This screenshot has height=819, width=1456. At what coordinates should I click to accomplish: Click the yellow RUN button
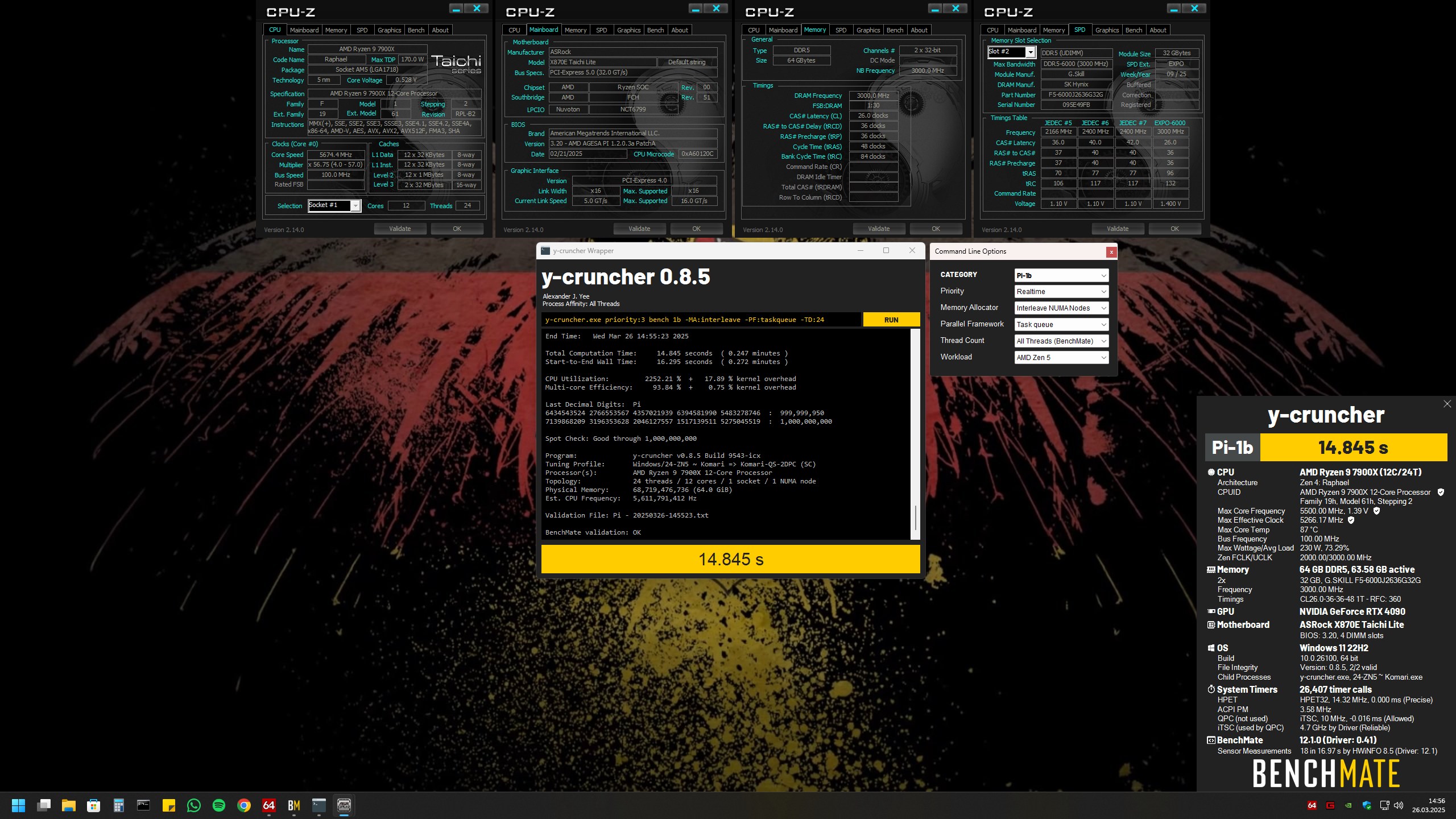pos(891,320)
